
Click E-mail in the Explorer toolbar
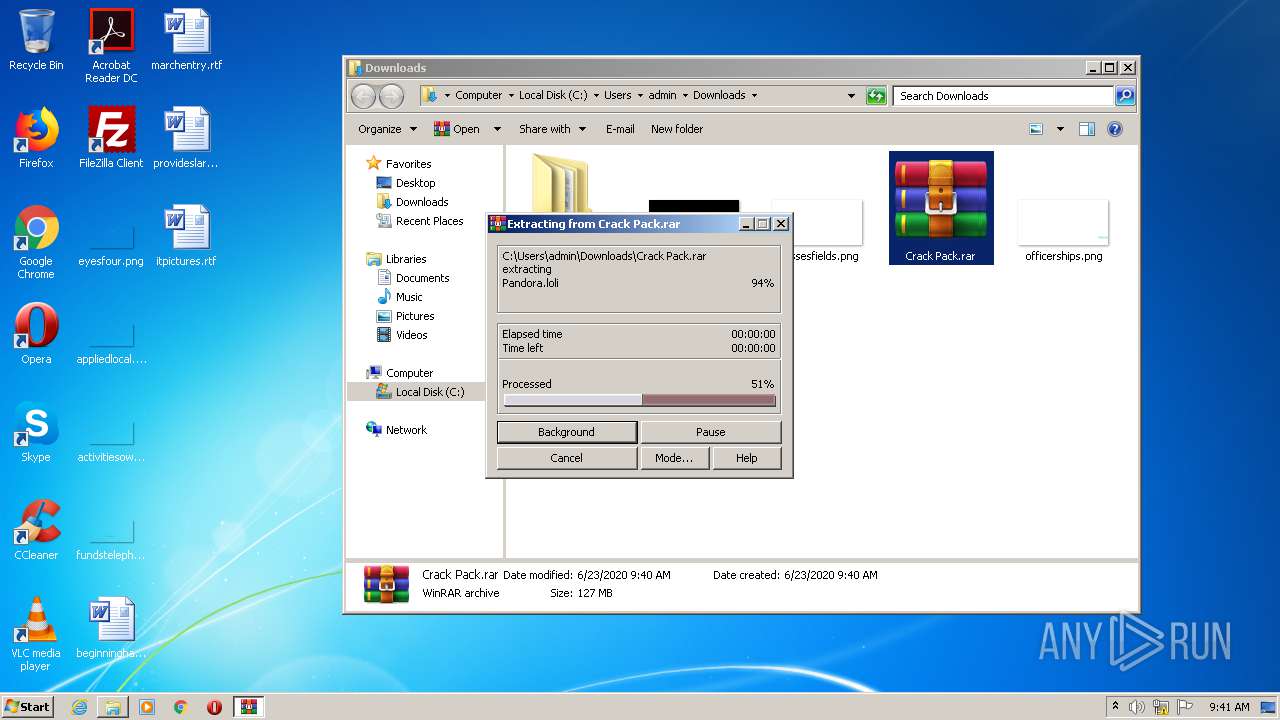point(620,129)
